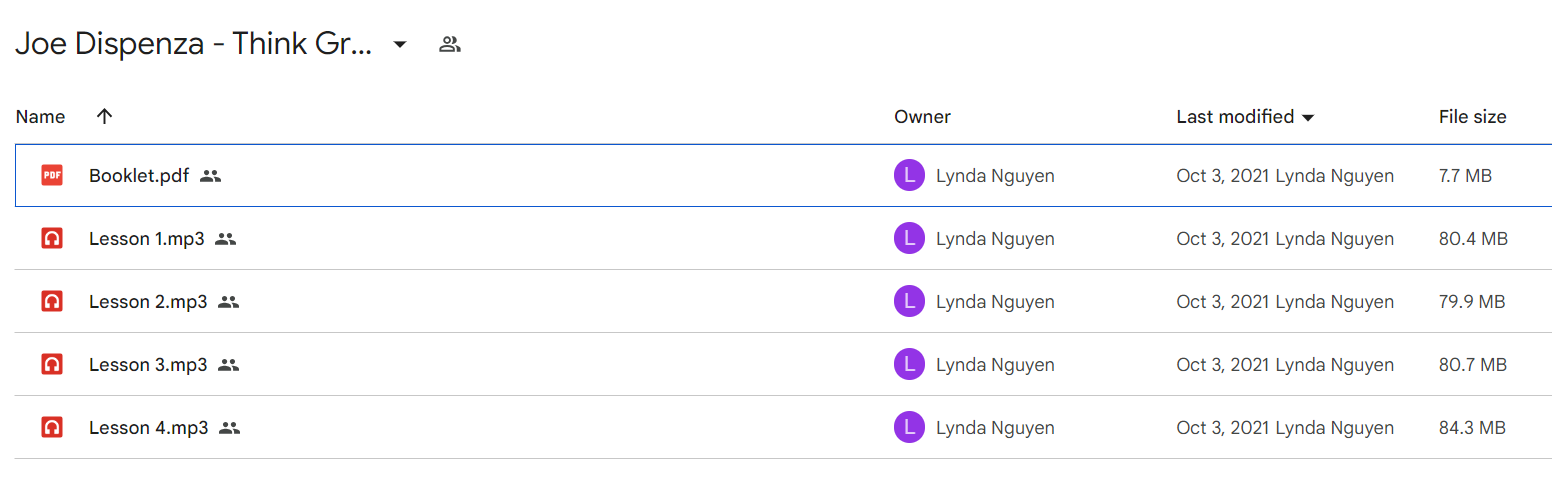This screenshot has height=504, width=1552.
Task: Open the folder title dropdown arrow
Action: pos(400,44)
